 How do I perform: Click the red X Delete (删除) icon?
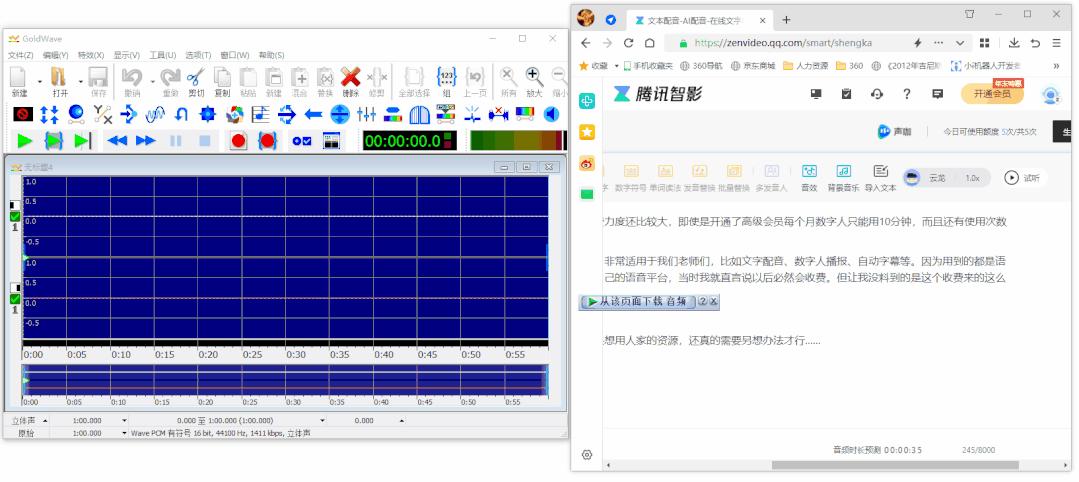[x=351, y=77]
